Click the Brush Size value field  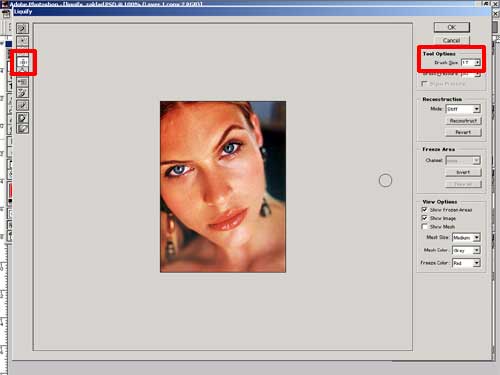(x=468, y=63)
